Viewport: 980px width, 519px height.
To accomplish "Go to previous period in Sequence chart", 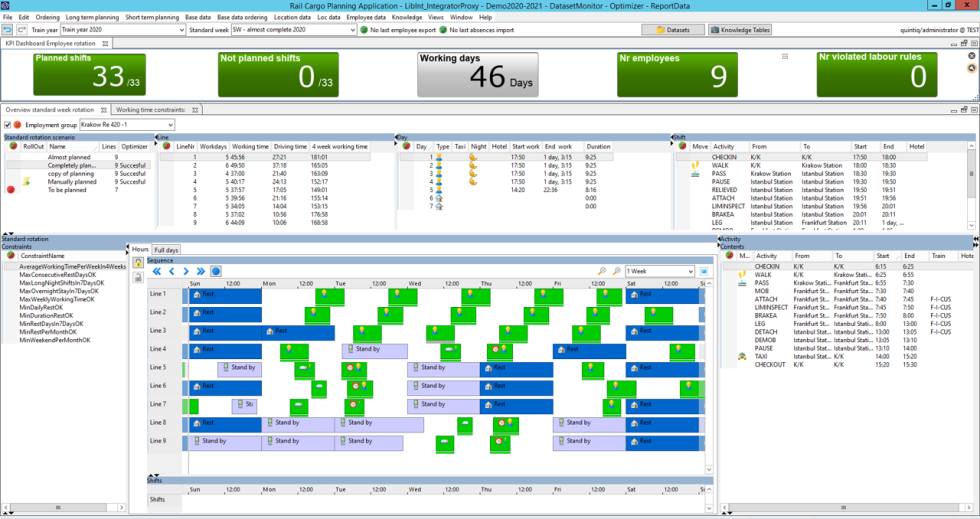I will pyautogui.click(x=172, y=271).
